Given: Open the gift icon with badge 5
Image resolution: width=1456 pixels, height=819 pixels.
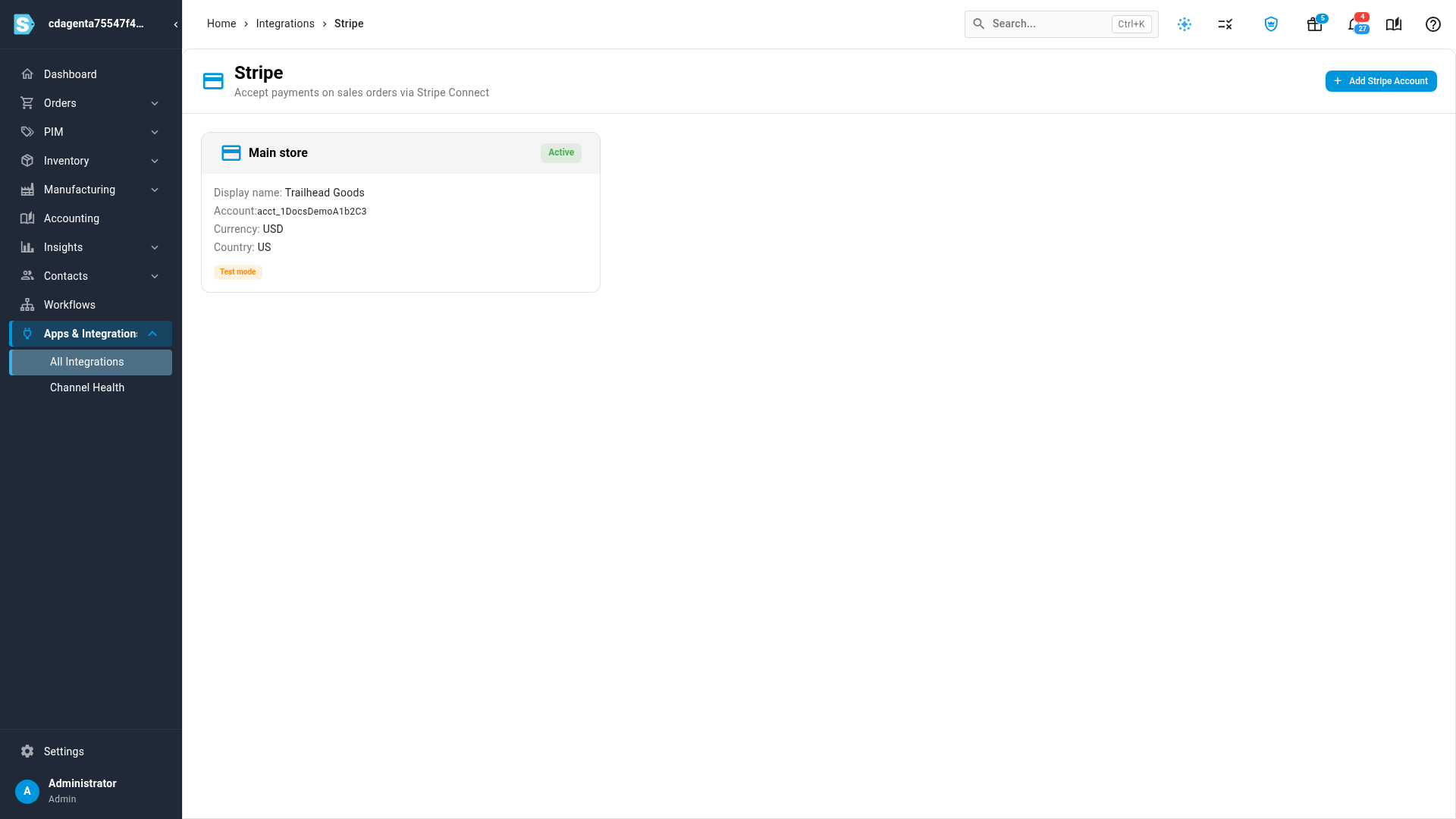Looking at the screenshot, I should click(x=1315, y=24).
